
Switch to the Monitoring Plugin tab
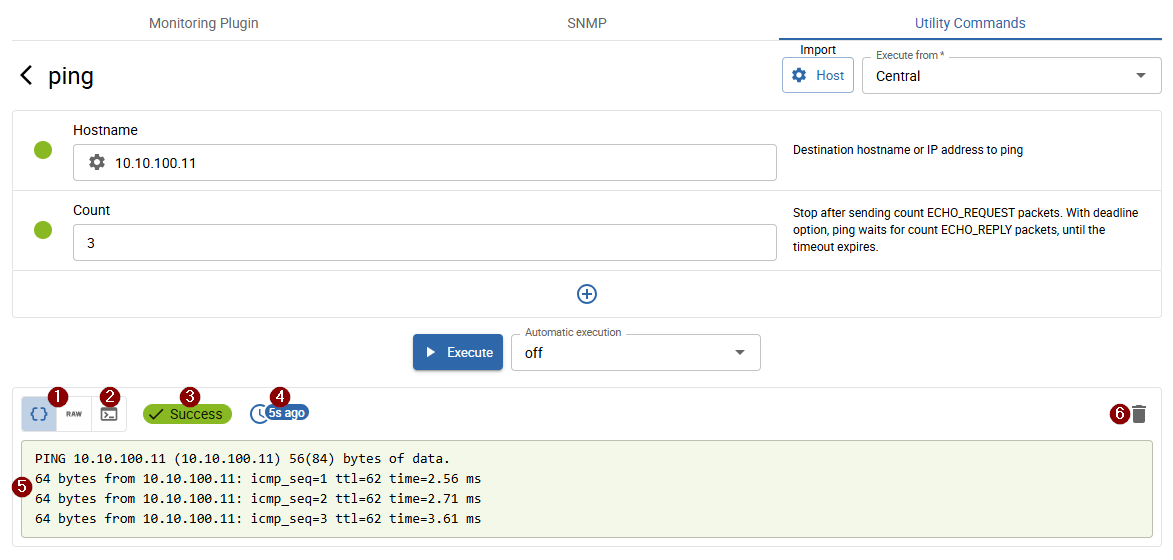tap(204, 23)
